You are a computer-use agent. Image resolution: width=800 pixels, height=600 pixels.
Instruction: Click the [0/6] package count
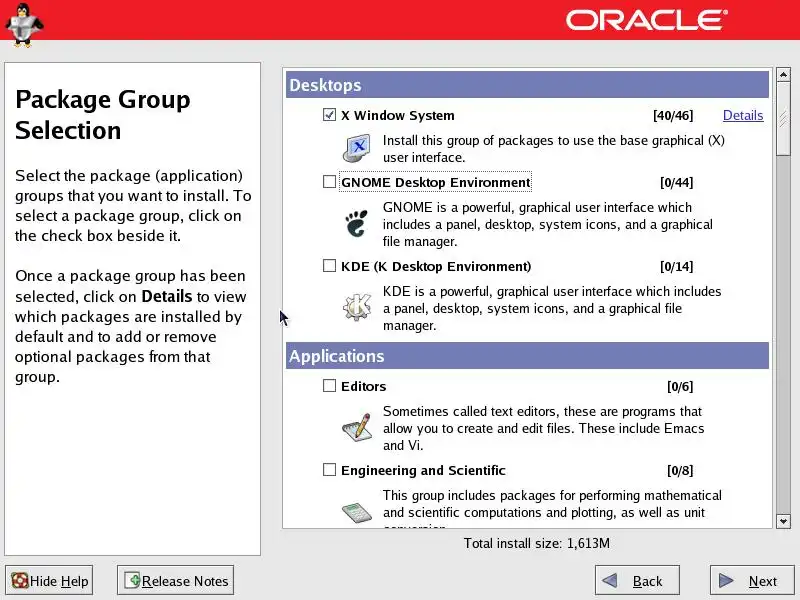tap(680, 386)
